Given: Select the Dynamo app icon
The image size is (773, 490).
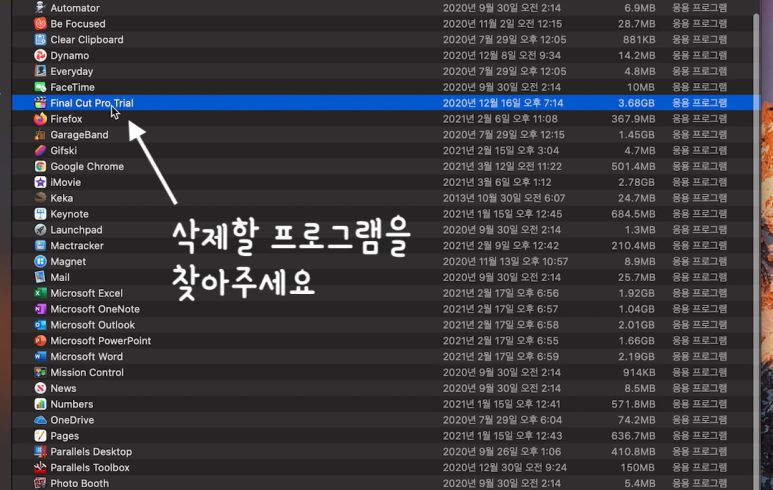Looking at the screenshot, I should 40,55.
